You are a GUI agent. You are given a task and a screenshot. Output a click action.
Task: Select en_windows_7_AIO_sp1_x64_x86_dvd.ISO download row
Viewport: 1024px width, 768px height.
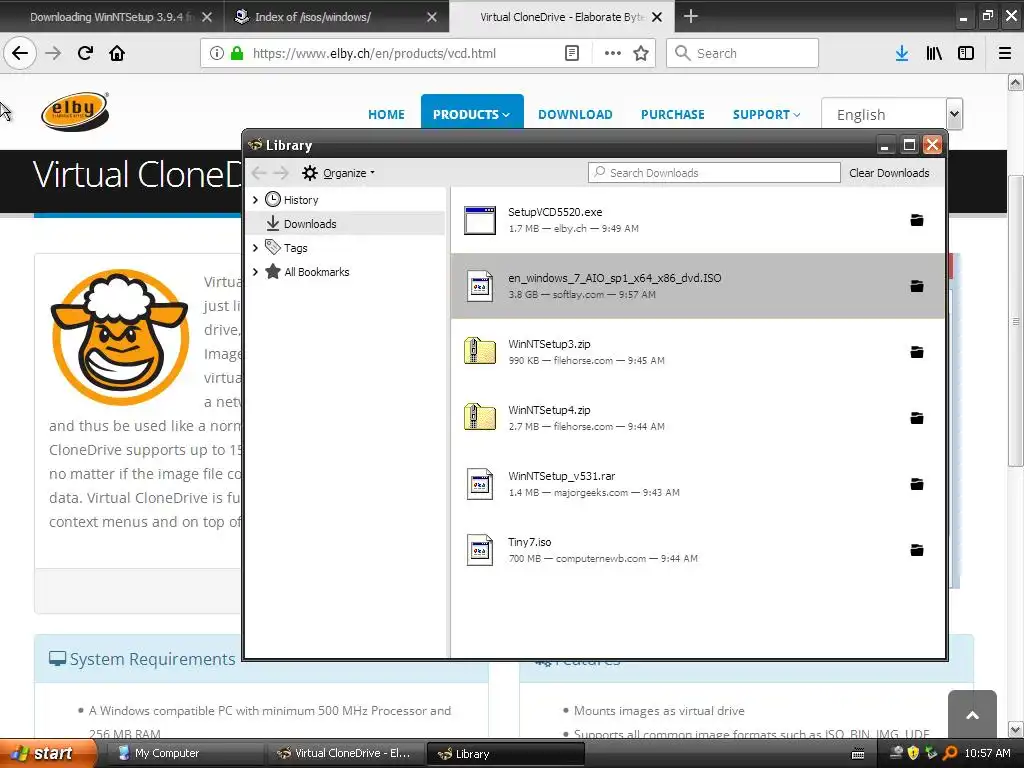(x=697, y=286)
